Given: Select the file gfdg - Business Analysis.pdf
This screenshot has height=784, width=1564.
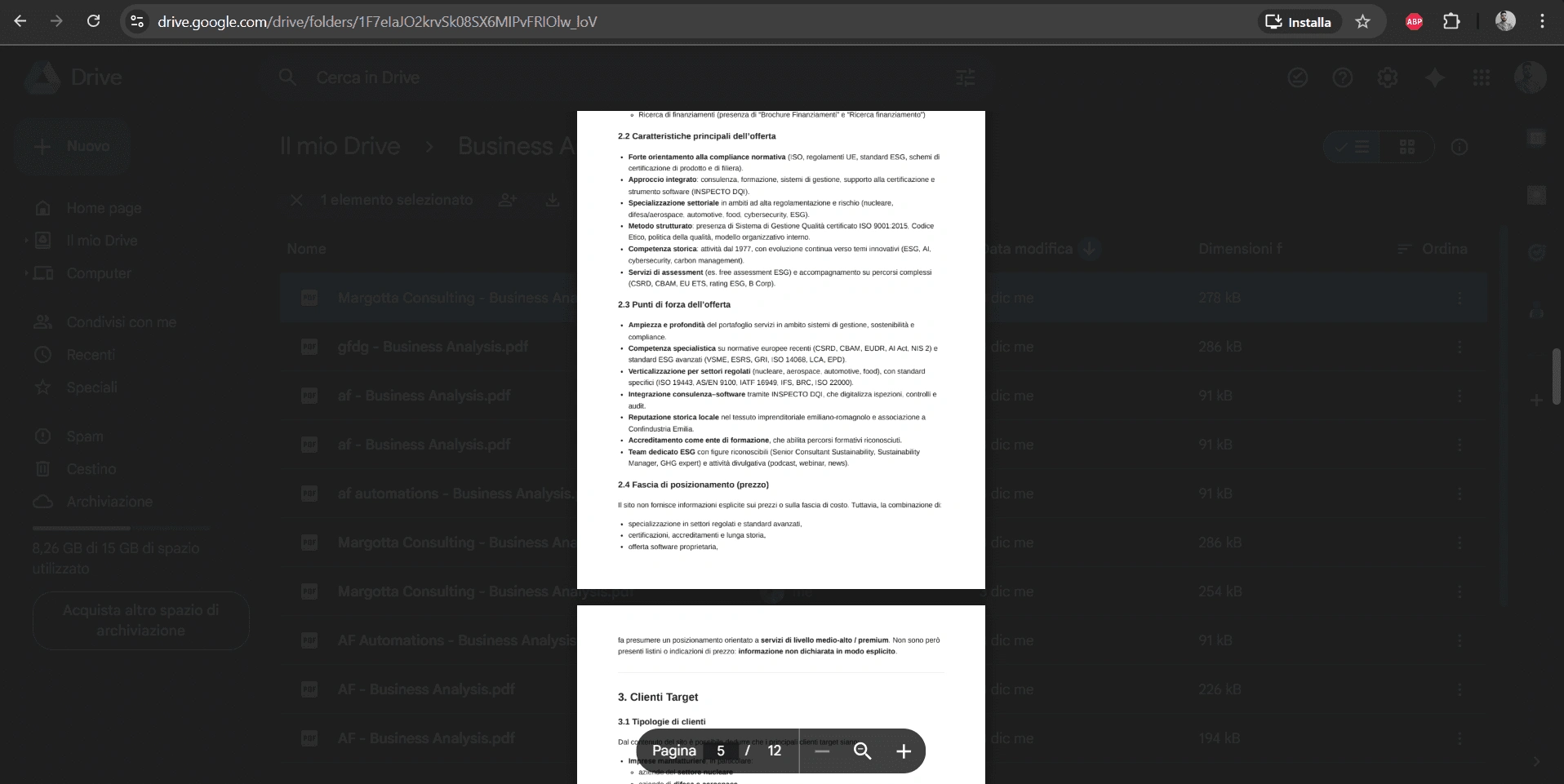Looking at the screenshot, I should [x=433, y=347].
